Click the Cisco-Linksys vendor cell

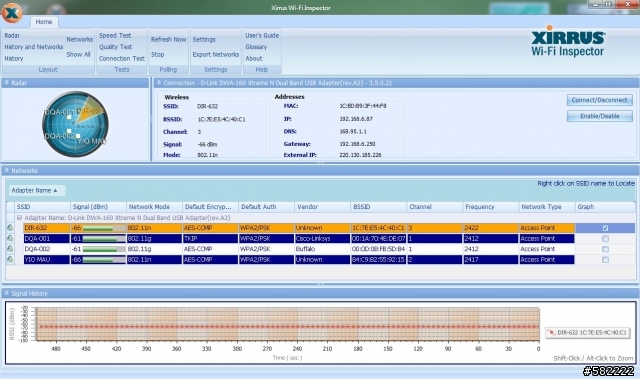tap(322, 238)
